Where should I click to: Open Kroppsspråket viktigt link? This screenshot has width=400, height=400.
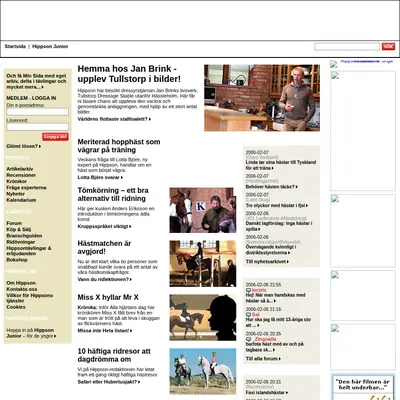click(104, 226)
